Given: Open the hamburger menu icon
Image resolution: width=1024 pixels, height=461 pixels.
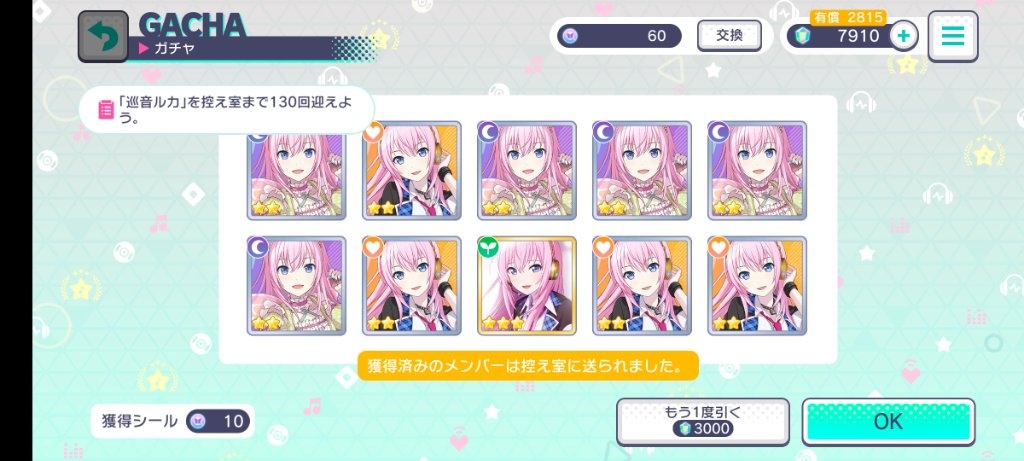Looking at the screenshot, I should 953,36.
